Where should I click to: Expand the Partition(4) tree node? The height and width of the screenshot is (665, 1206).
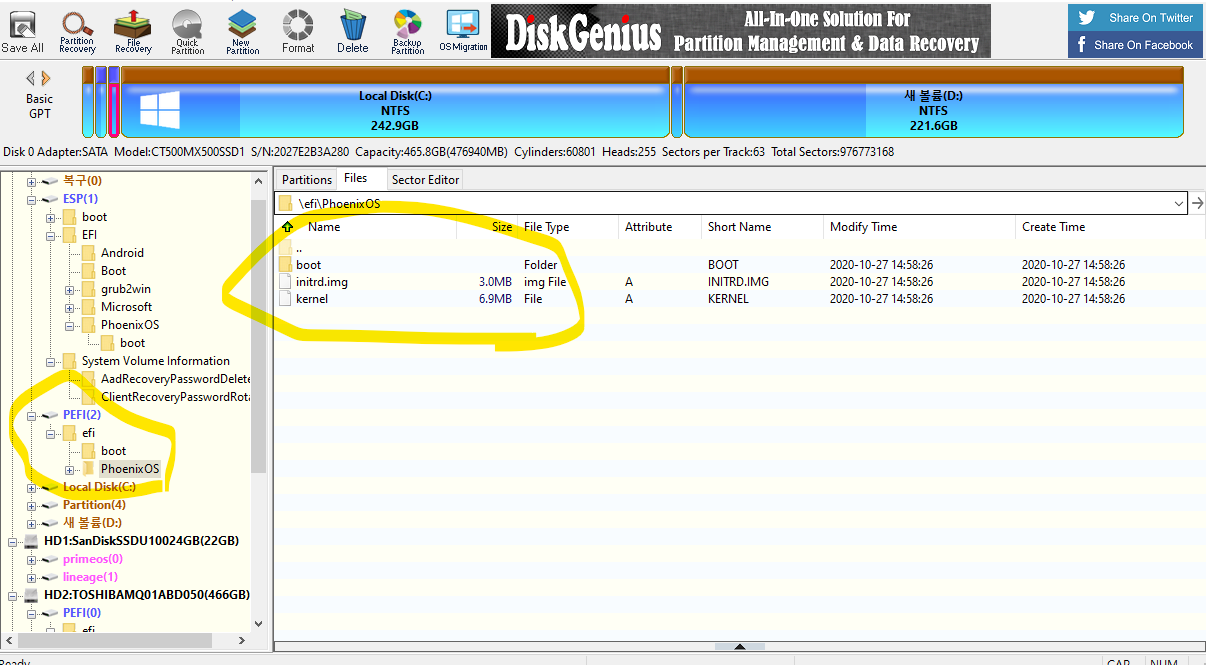tap(31, 505)
